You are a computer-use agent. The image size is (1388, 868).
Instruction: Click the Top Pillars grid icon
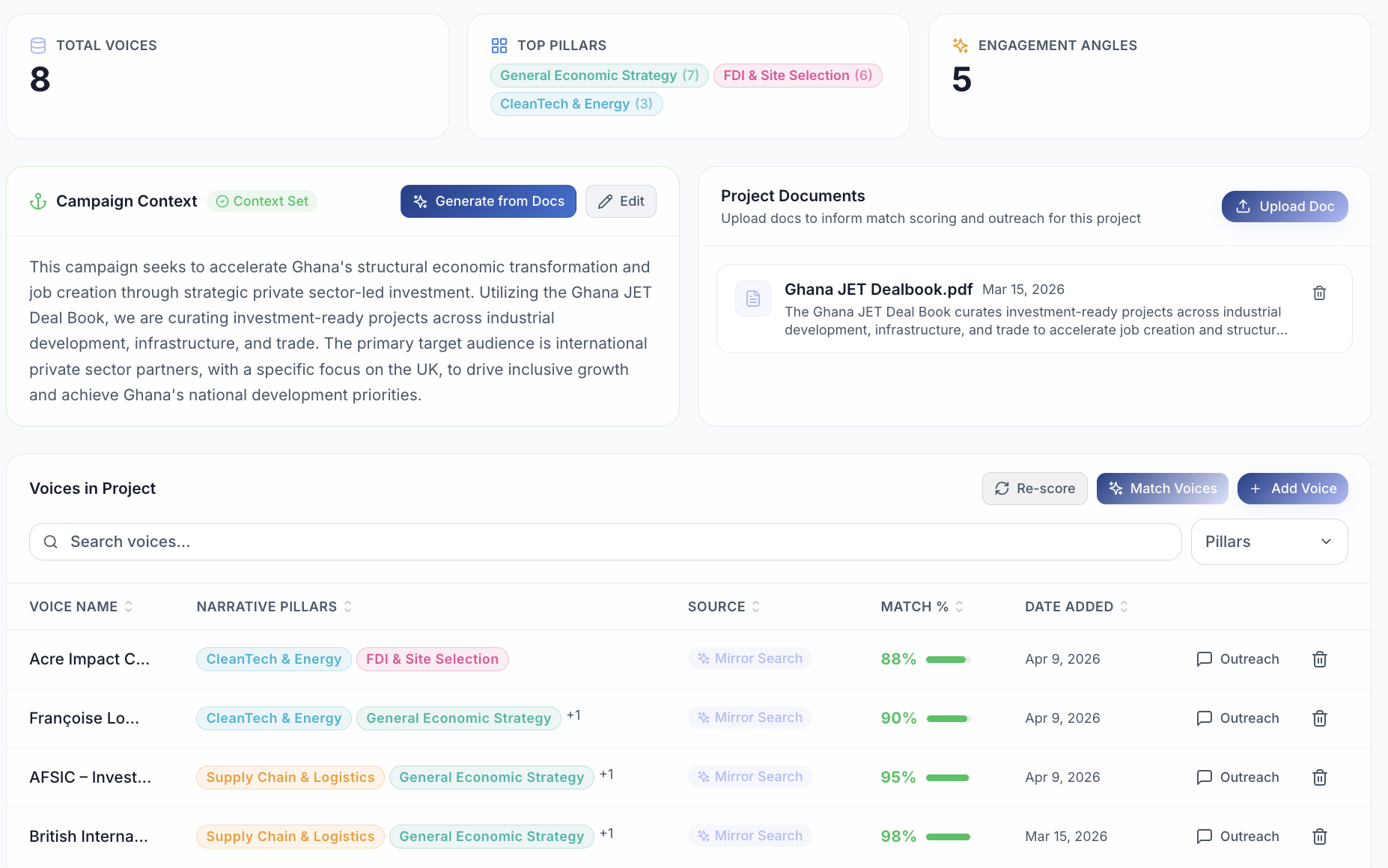coord(499,46)
